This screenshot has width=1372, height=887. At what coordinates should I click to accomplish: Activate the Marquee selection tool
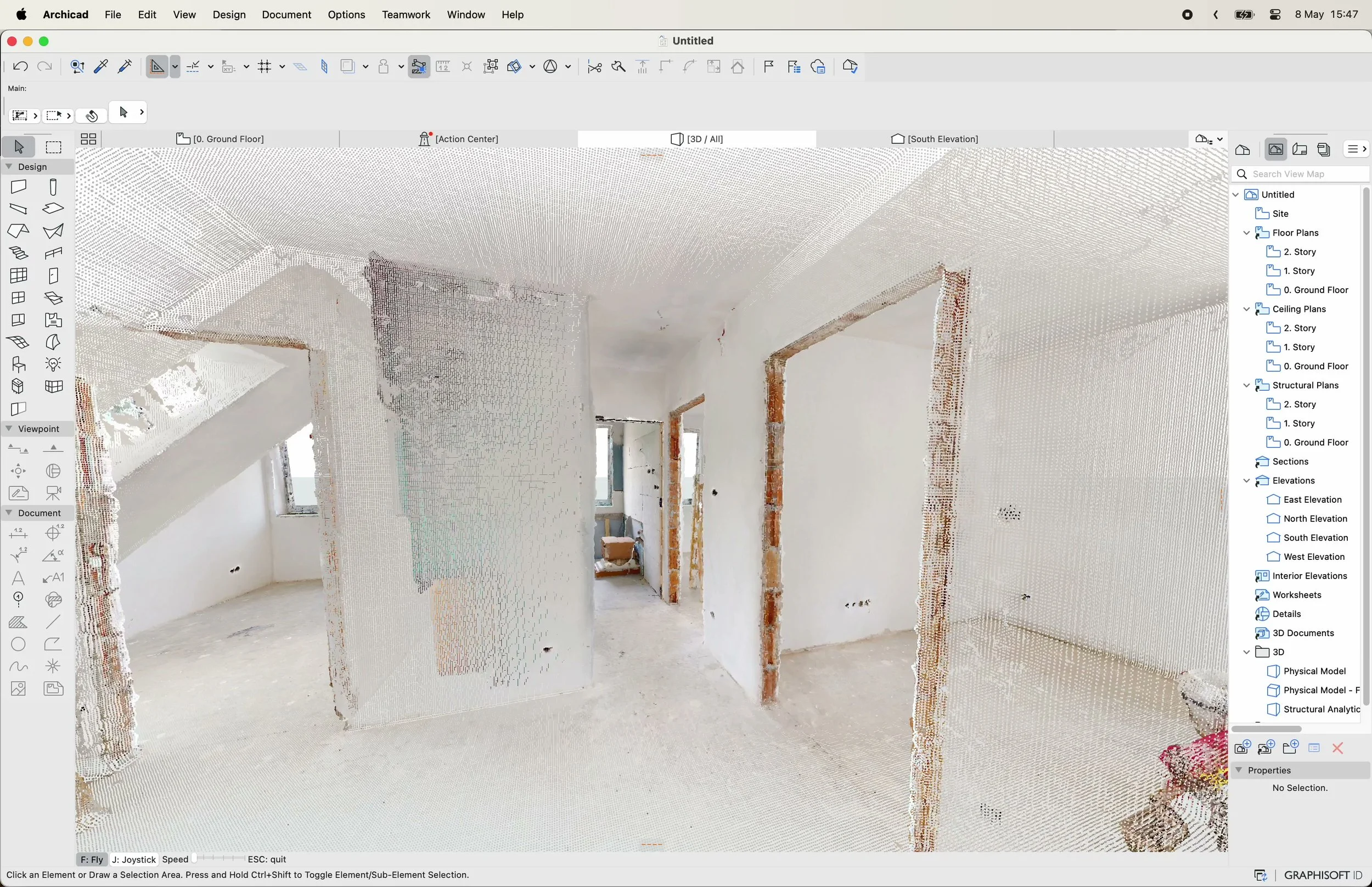54,148
